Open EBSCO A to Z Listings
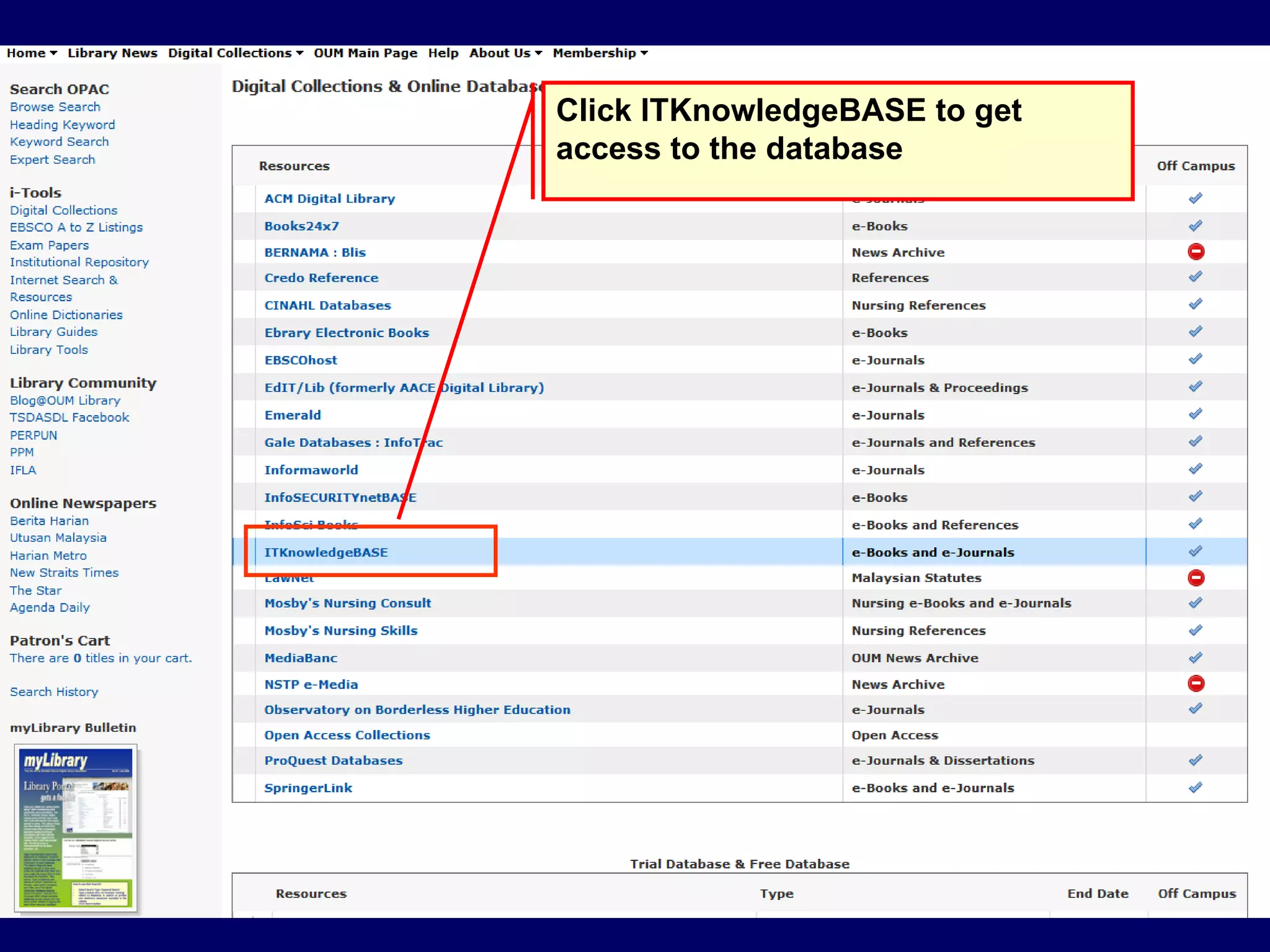This screenshot has height=952, width=1270. click(x=76, y=227)
